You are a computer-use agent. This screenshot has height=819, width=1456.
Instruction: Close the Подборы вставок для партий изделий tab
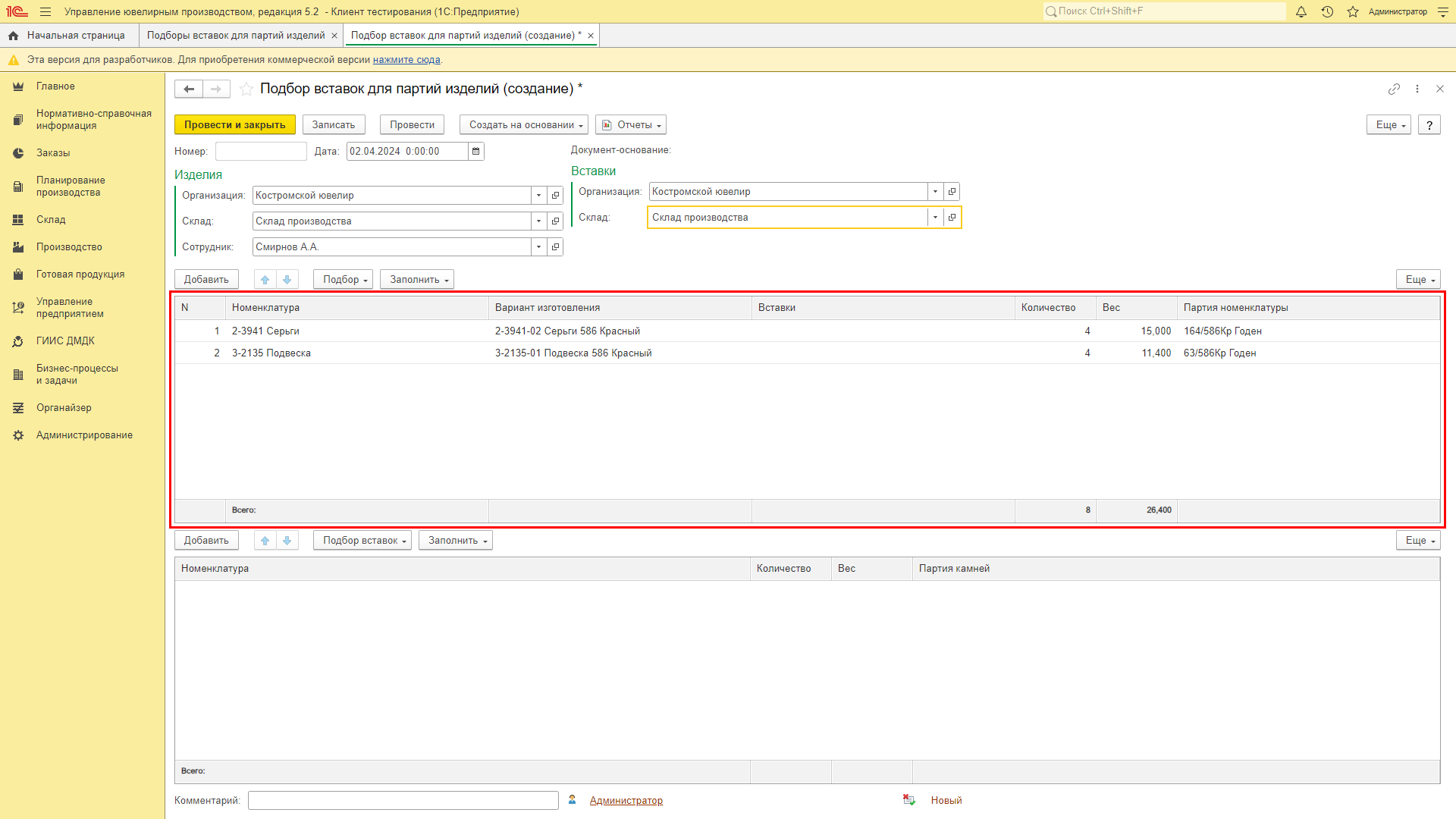tap(334, 36)
